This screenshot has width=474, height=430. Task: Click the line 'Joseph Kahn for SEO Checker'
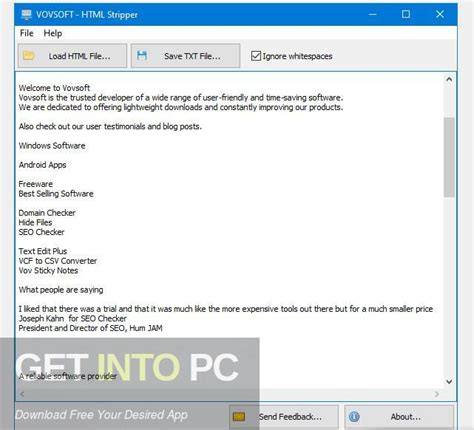(x=72, y=318)
